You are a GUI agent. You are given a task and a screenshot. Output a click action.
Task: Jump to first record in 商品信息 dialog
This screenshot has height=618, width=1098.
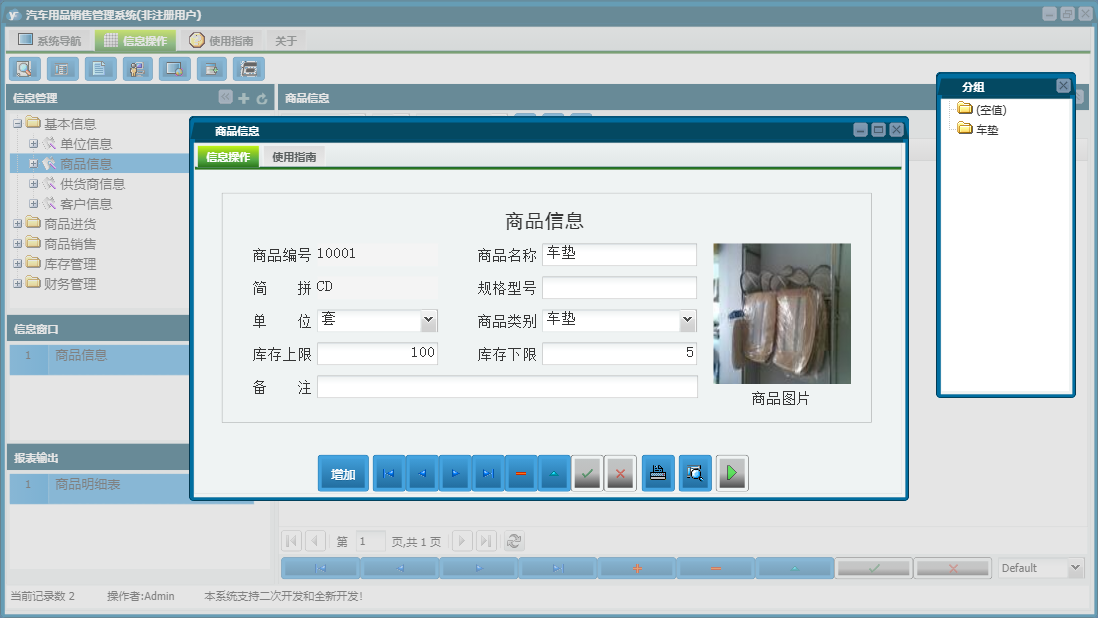[388, 473]
